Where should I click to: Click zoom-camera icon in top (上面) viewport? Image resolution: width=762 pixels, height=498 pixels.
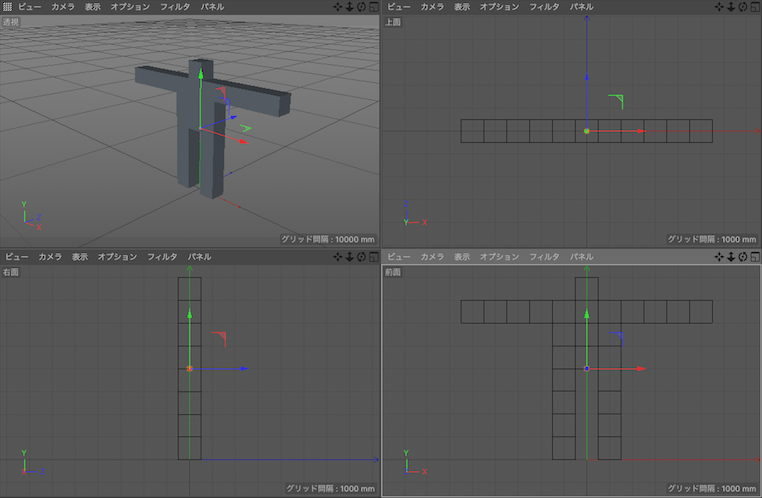point(731,7)
